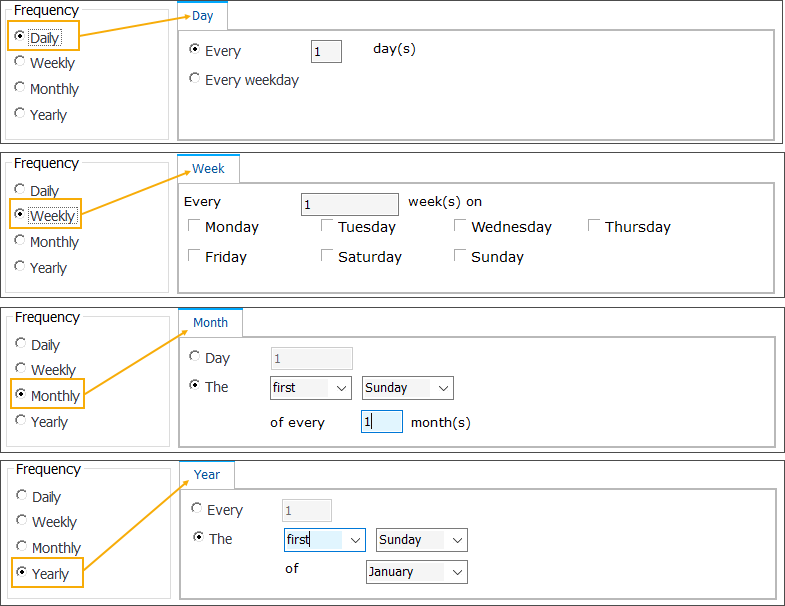Expand the Sunday dropdown in Year tab
Screen dimensions: 785x606
(422, 540)
